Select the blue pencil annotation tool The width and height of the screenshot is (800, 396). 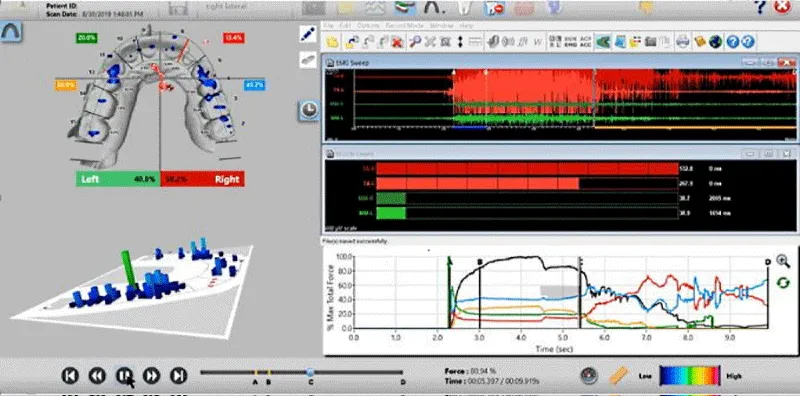point(308,35)
